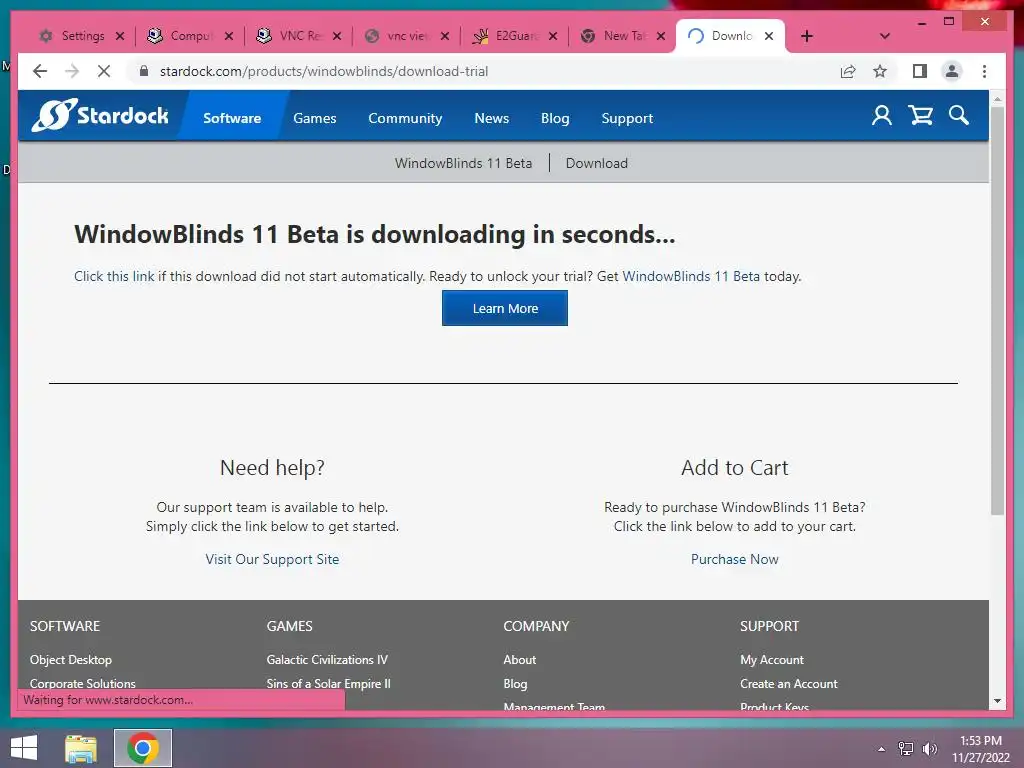This screenshot has height=768, width=1024.
Task: Close the vnc viewer tab
Action: [445, 36]
